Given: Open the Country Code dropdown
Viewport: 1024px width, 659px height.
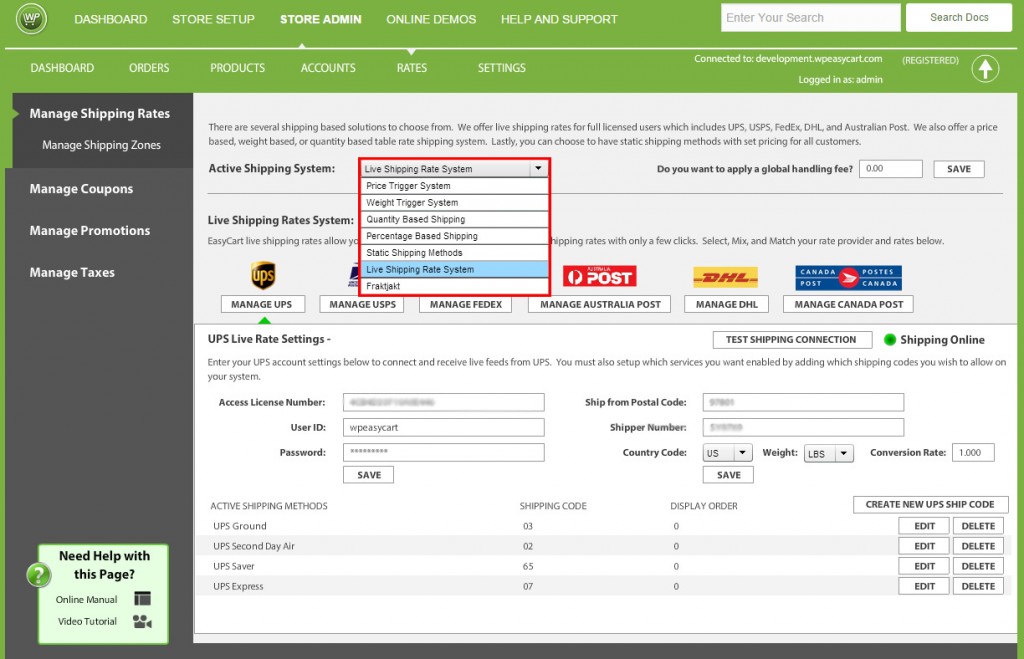Looking at the screenshot, I should pyautogui.click(x=728, y=453).
